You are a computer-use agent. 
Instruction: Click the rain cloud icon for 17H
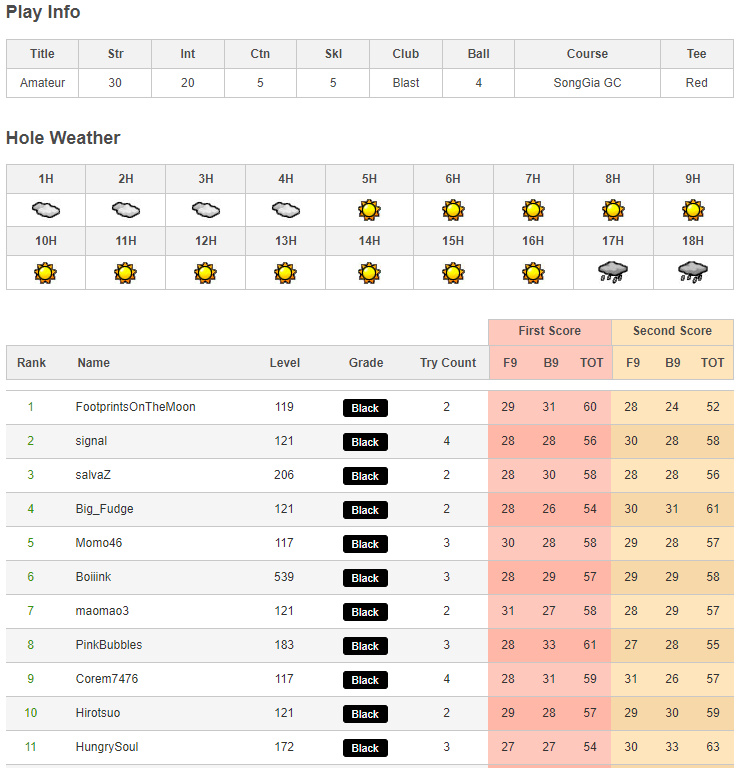[x=613, y=272]
